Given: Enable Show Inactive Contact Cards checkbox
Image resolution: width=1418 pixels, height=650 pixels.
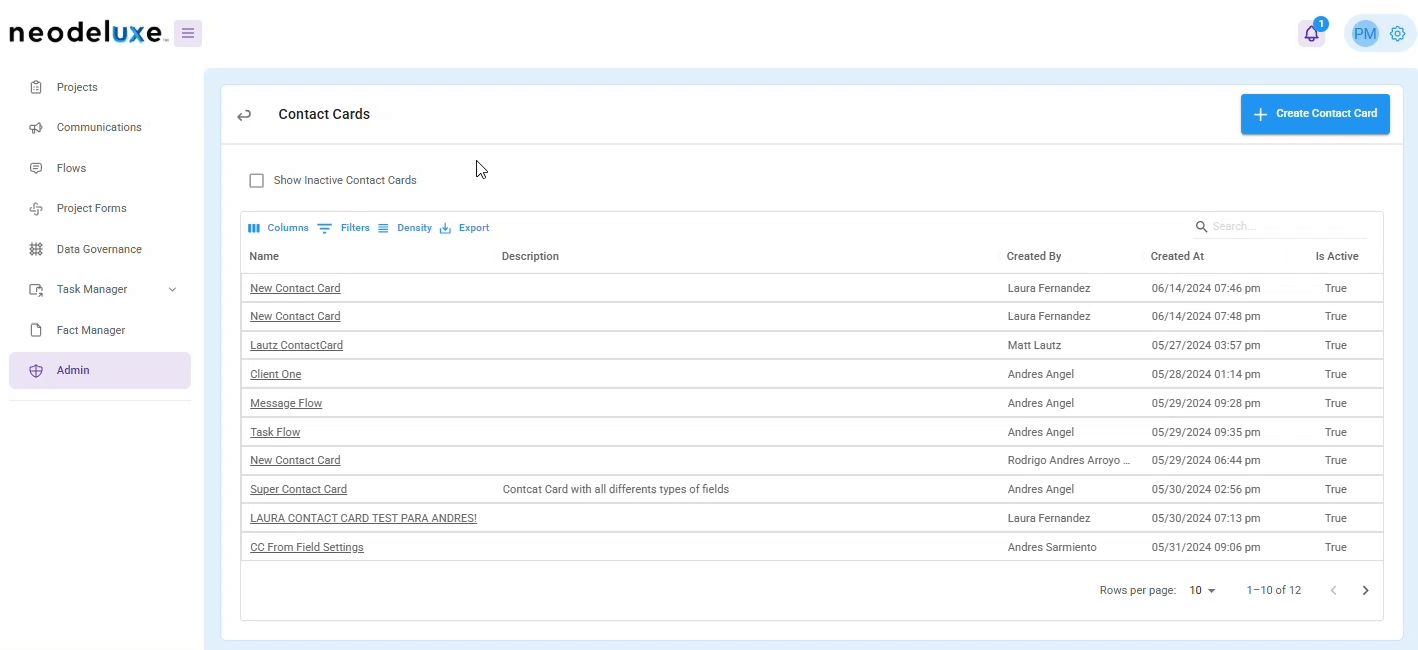Looking at the screenshot, I should [x=257, y=181].
